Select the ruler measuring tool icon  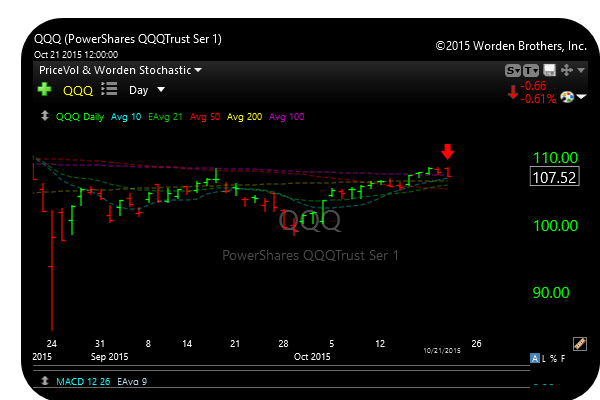point(580,344)
